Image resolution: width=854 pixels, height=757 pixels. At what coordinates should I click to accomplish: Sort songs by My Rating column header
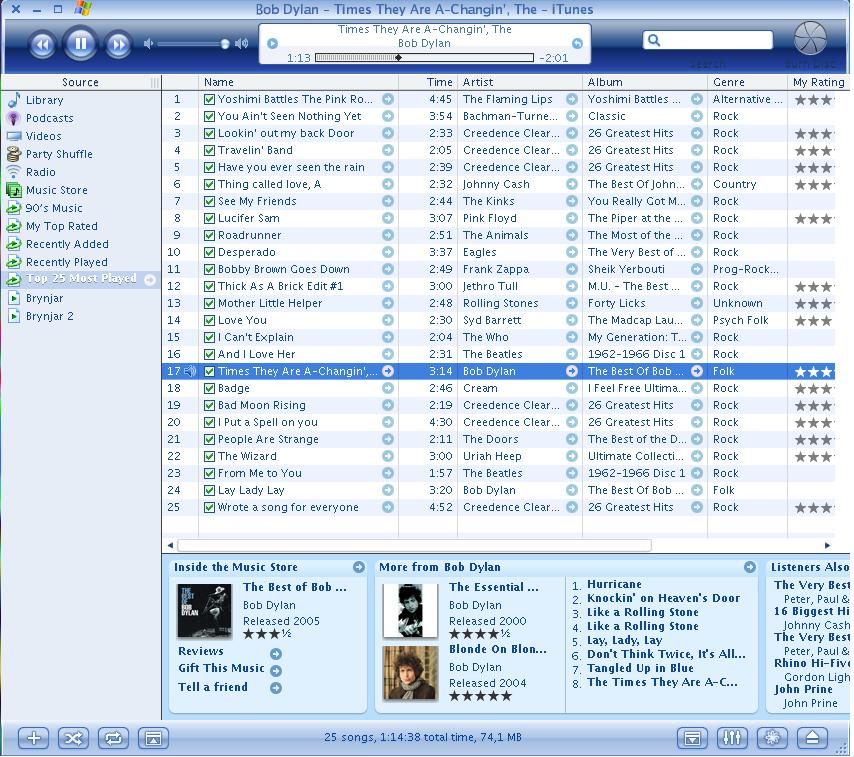pos(819,82)
